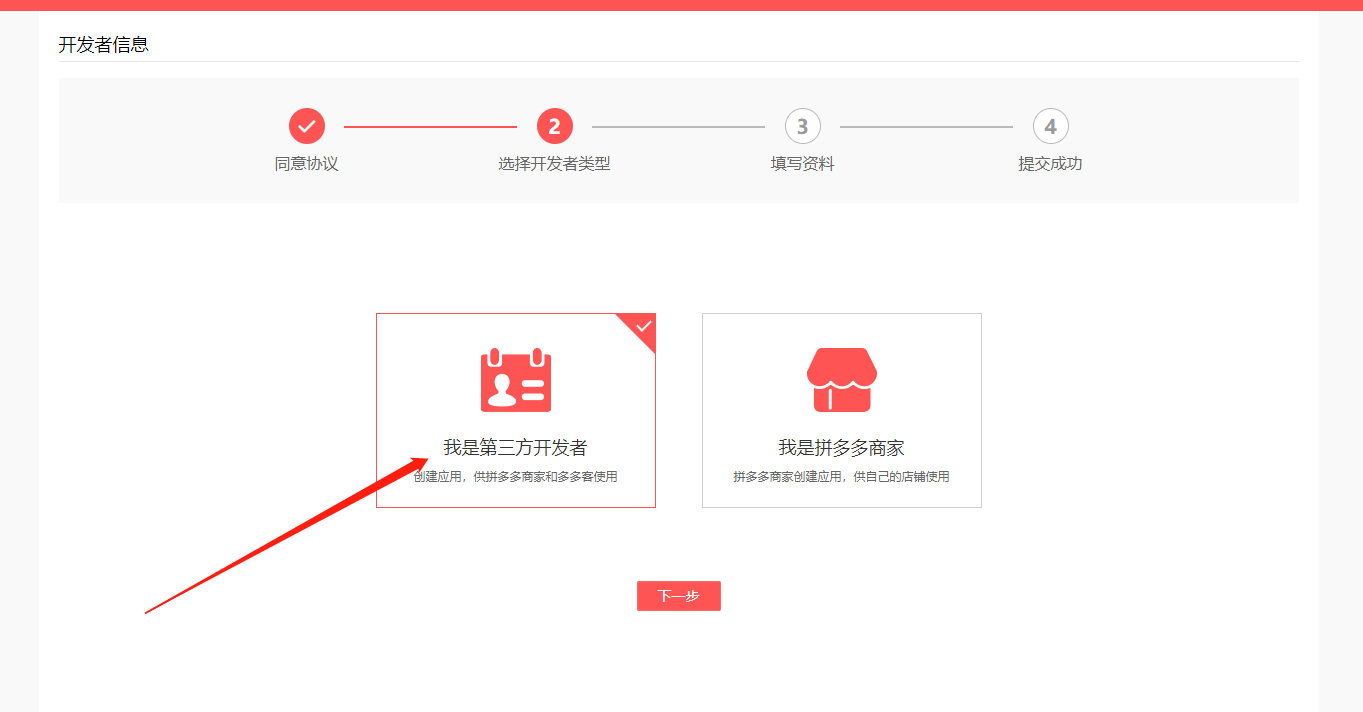This screenshot has height=712, width=1363.
Task: Click the 填写资料 step label
Action: (x=803, y=164)
